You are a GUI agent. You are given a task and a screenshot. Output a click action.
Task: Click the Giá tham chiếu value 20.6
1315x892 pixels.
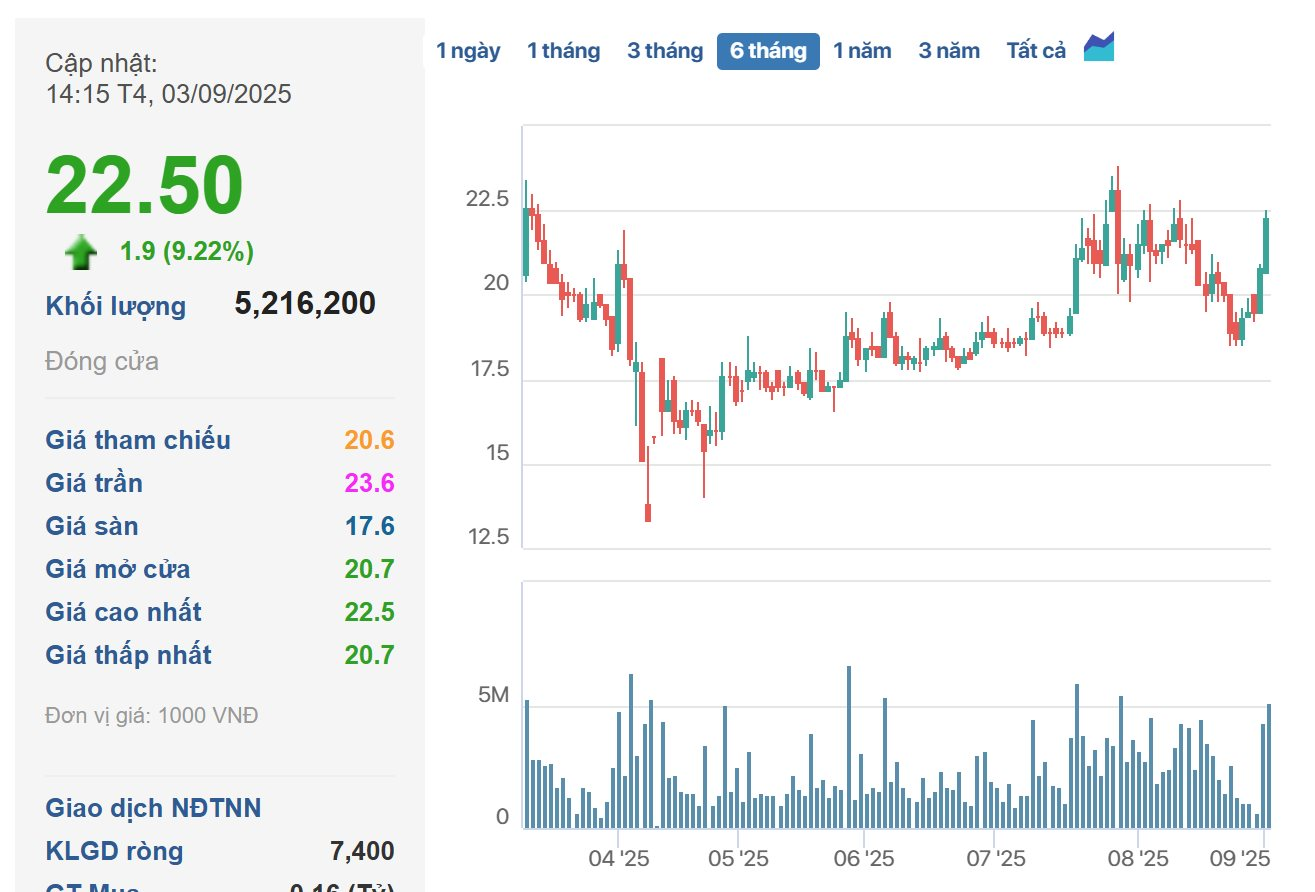(369, 440)
